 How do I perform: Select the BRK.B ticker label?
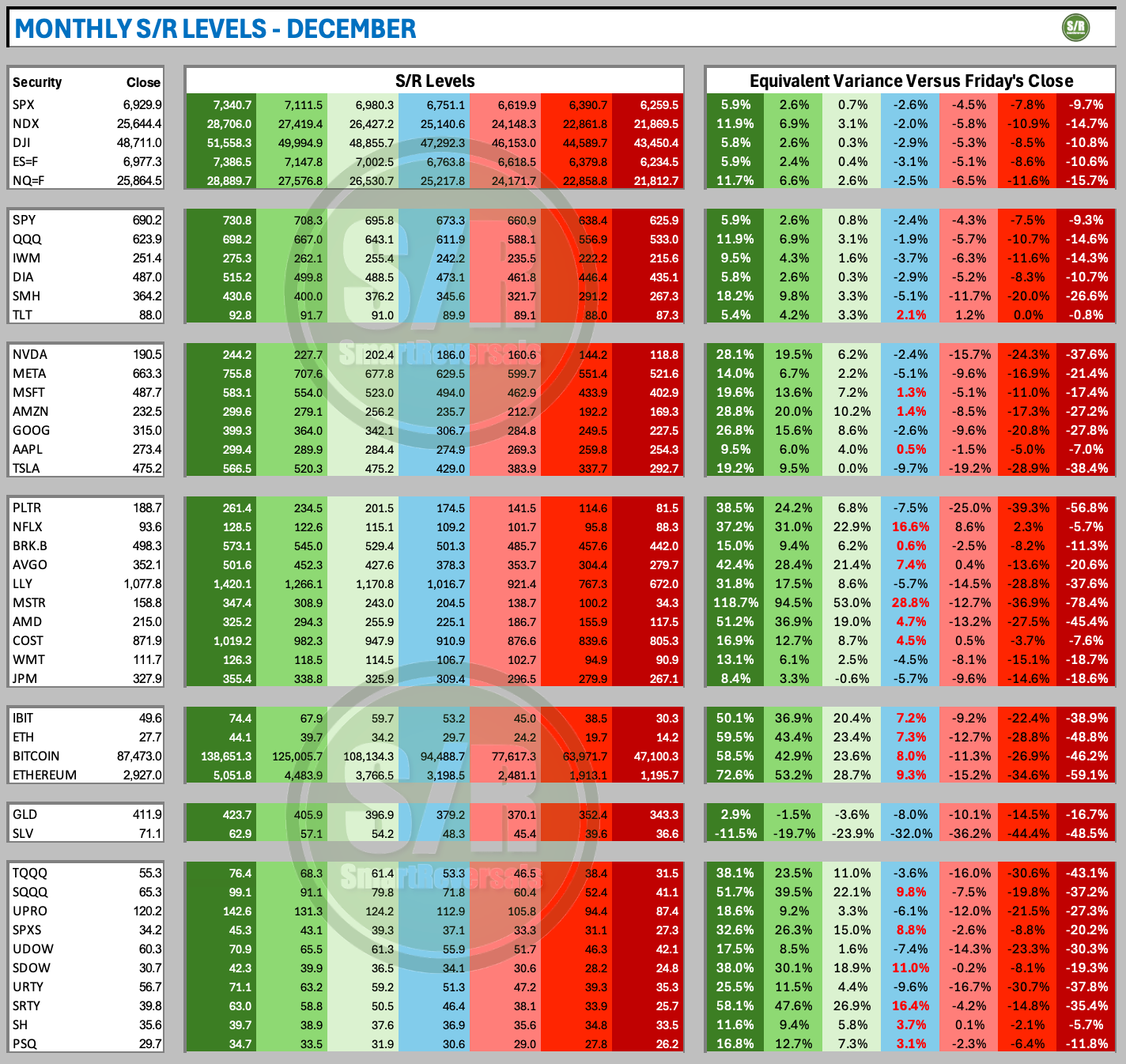coord(30,545)
